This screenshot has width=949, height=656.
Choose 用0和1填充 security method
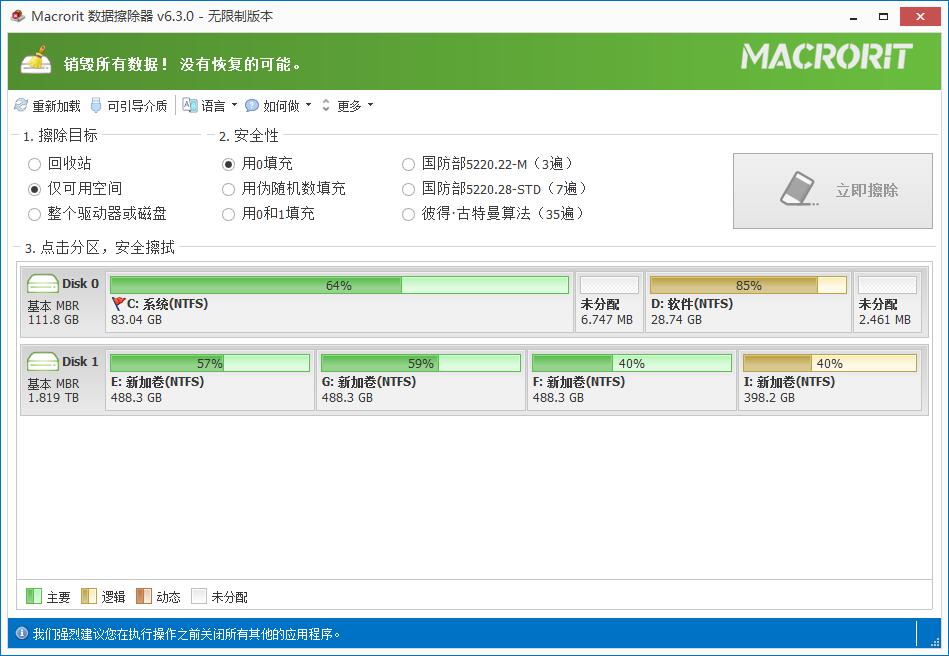point(268,214)
